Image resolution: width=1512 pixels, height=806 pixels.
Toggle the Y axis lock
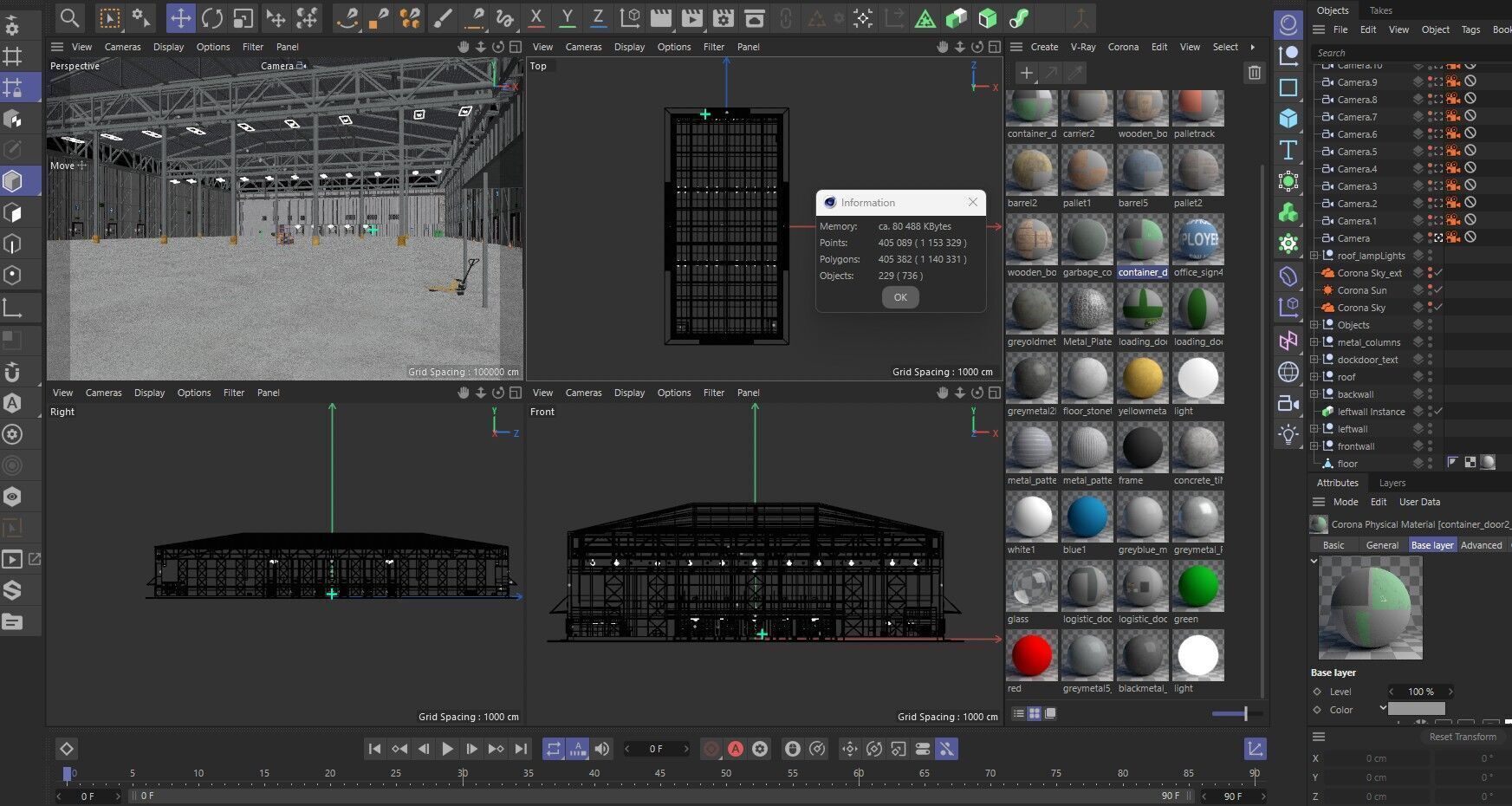tap(567, 17)
